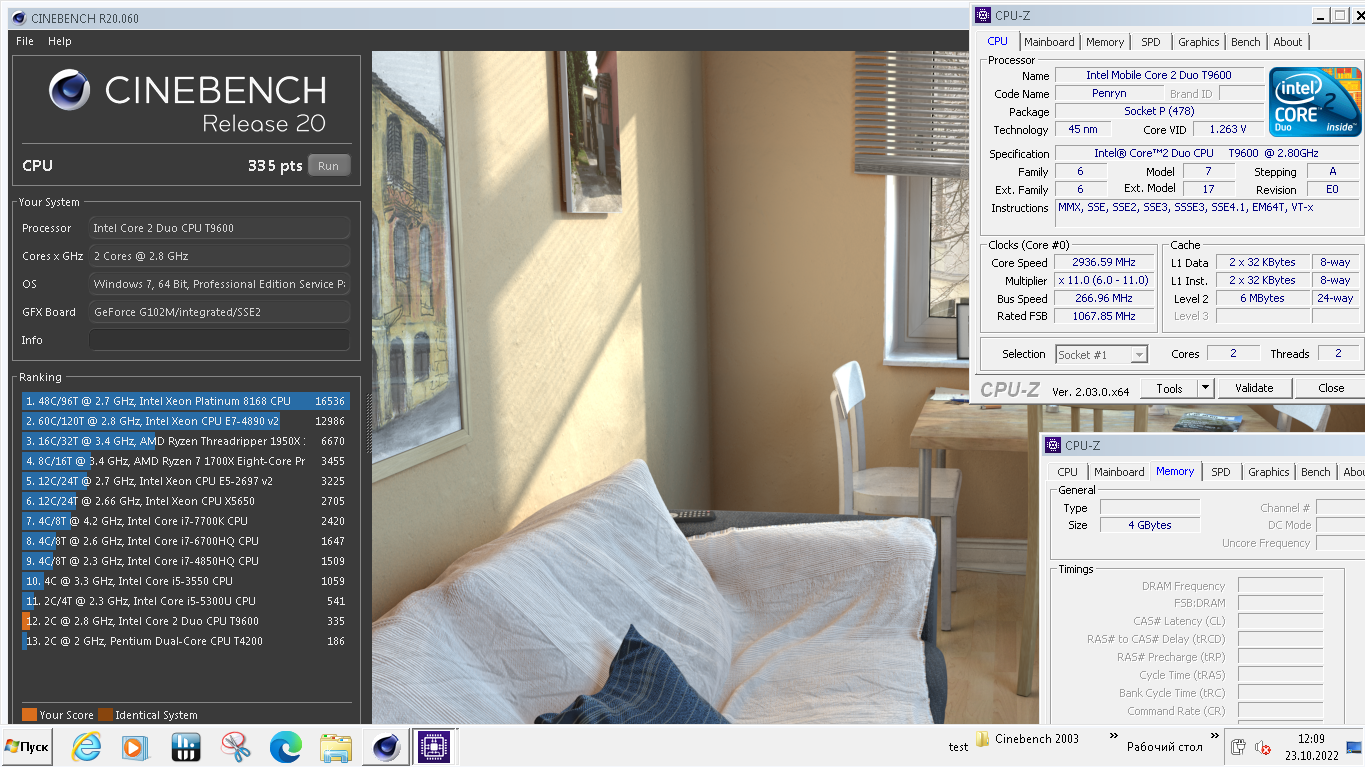Viewport: 1365px width, 767px height.
Task: Select ranking row Xeon Platinum 8168 CPU
Action: [x=185, y=401]
